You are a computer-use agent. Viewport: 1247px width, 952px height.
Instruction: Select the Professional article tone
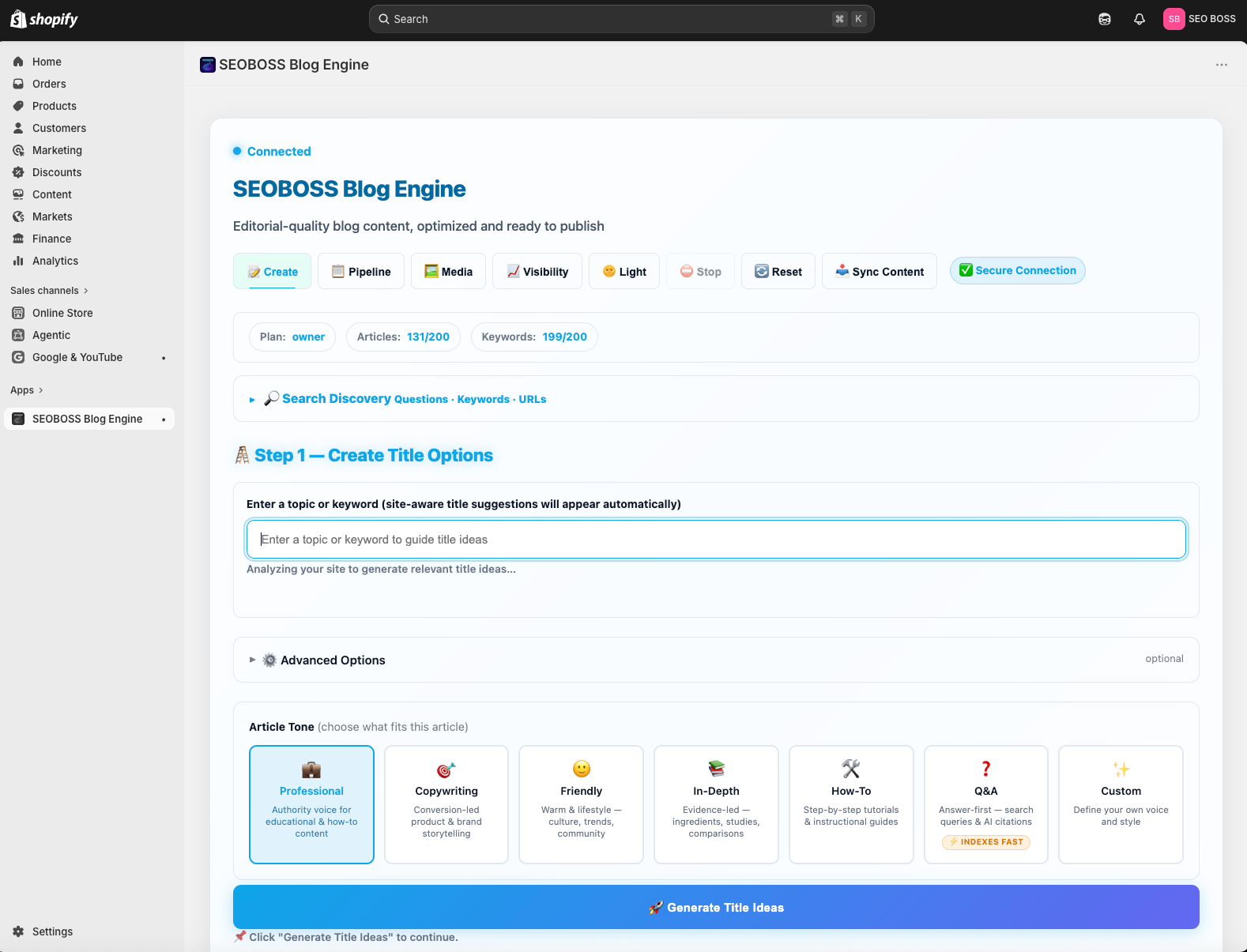coord(311,804)
